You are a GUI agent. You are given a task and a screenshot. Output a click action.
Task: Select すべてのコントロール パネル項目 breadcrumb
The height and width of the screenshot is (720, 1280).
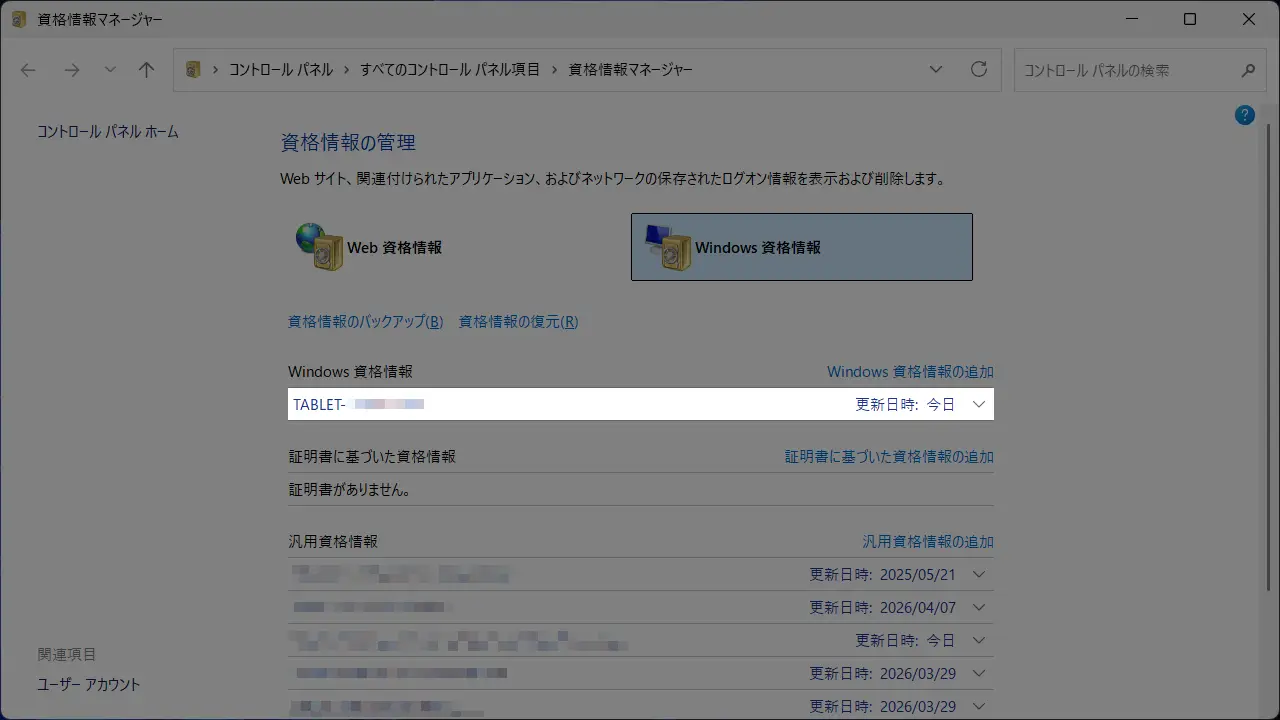pyautogui.click(x=450, y=70)
